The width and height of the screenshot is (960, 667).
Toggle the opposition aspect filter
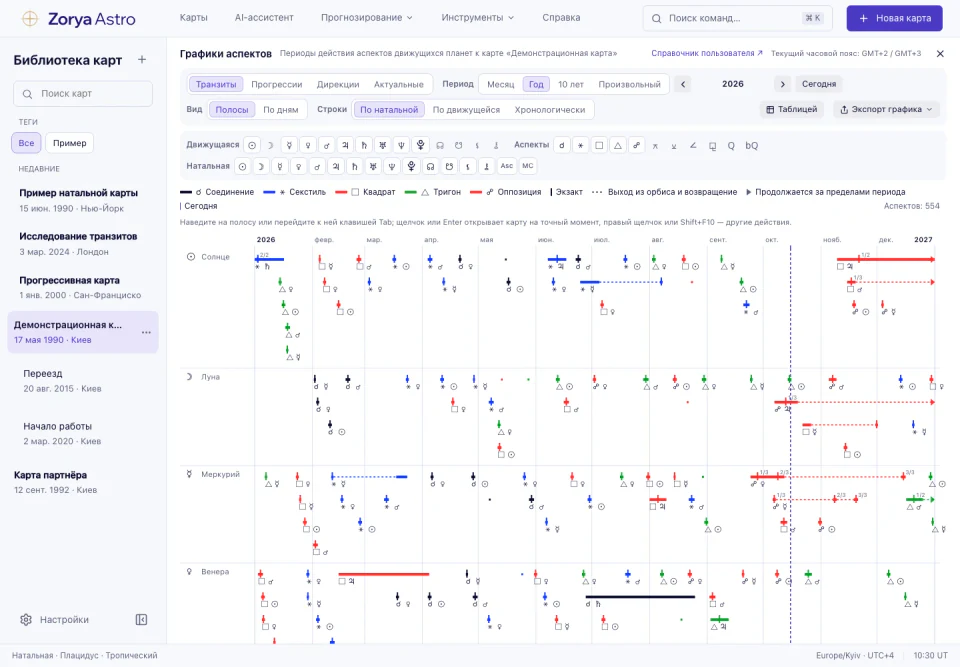637,145
